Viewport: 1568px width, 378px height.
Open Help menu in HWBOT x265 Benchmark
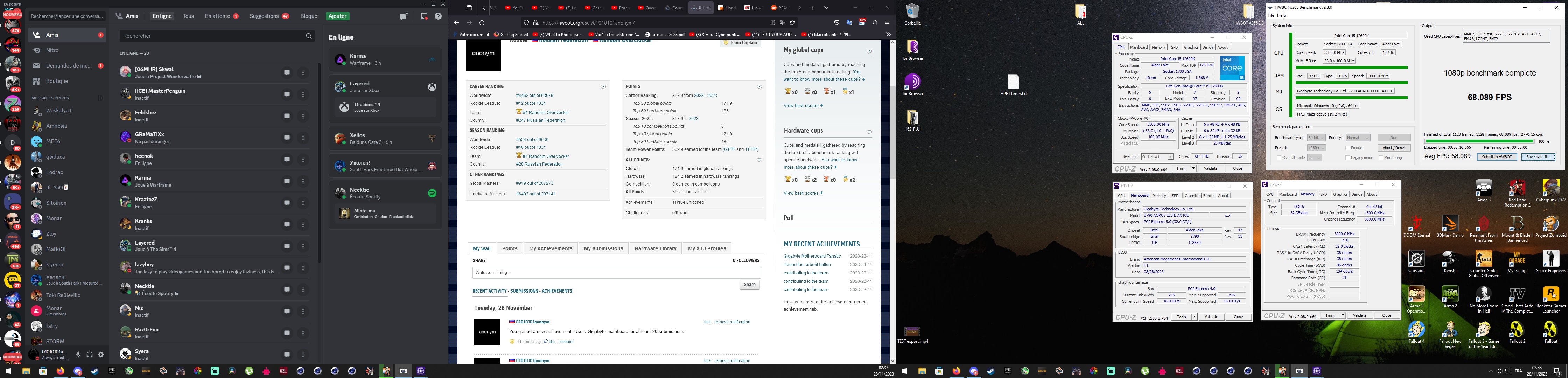point(1281,16)
